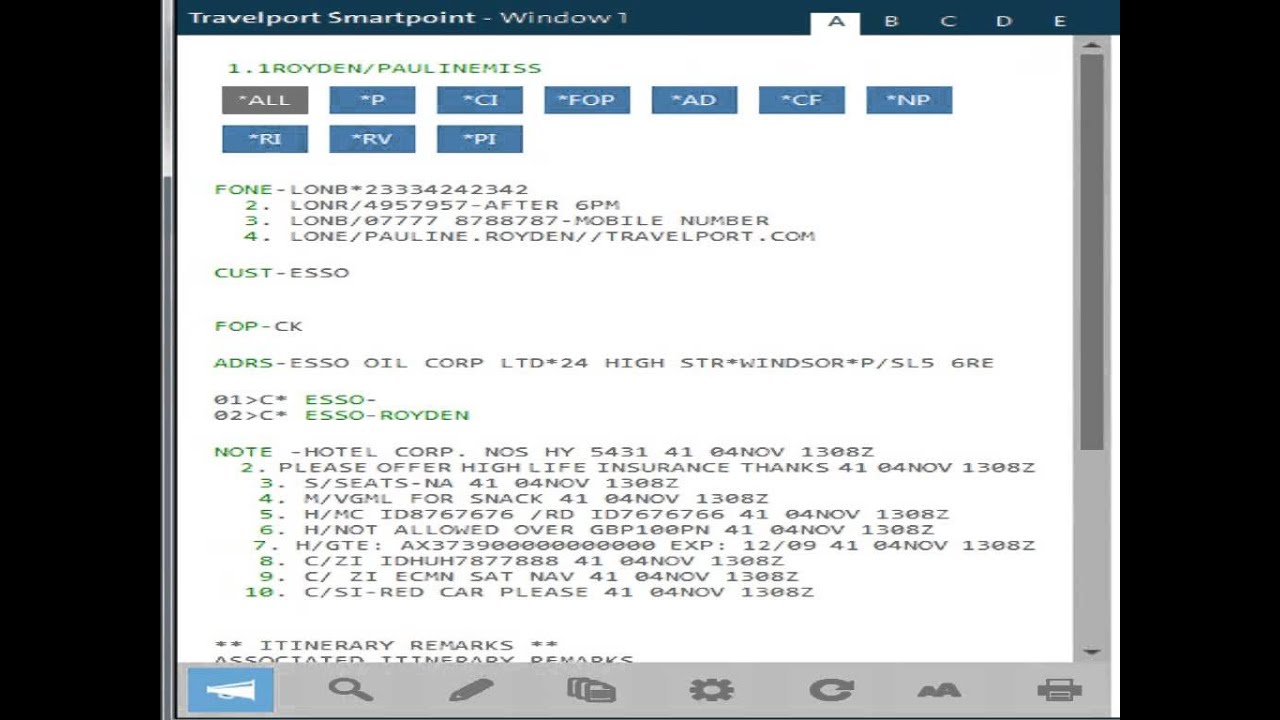Viewport: 1280px width, 720px height.
Task: Click the vertical scrollbar thumb
Action: (1091, 252)
